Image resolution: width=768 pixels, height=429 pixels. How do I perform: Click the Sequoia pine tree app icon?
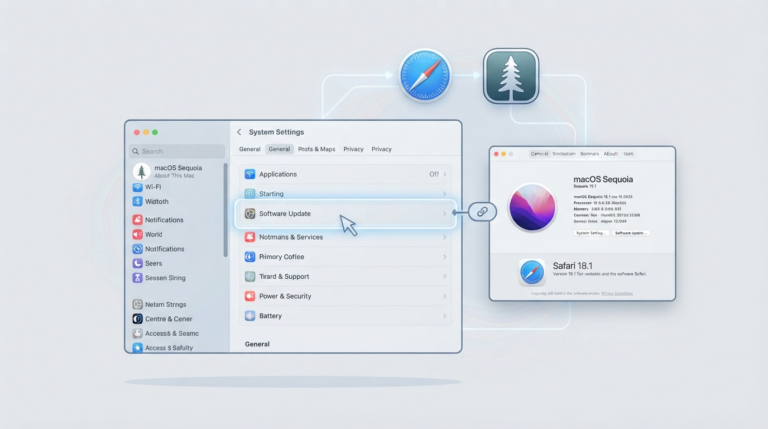click(511, 76)
